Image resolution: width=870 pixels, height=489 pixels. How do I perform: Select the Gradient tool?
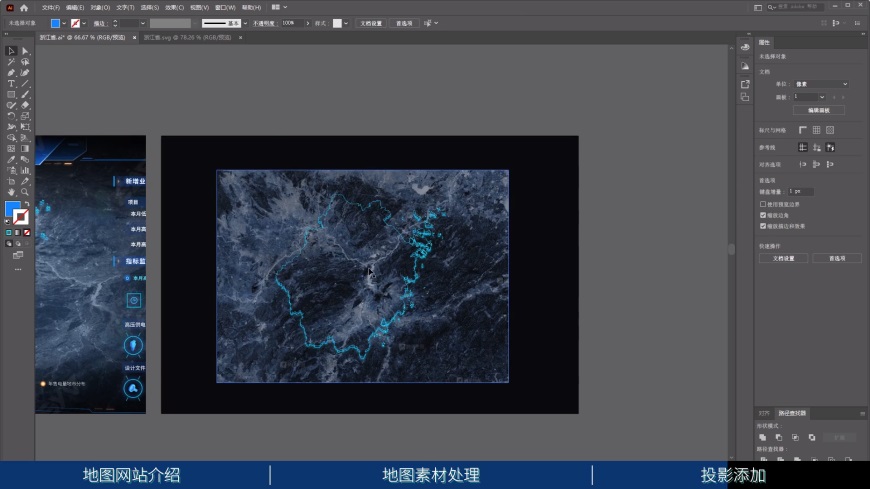point(25,149)
